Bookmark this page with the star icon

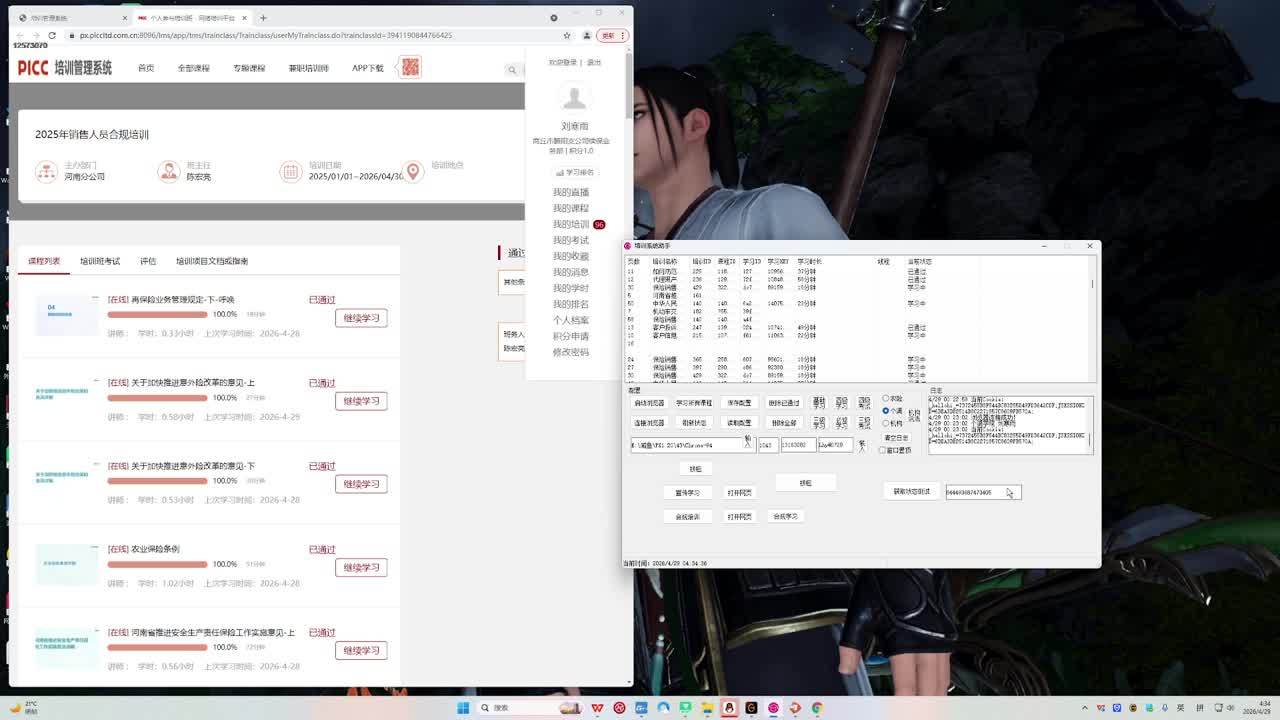tap(567, 35)
